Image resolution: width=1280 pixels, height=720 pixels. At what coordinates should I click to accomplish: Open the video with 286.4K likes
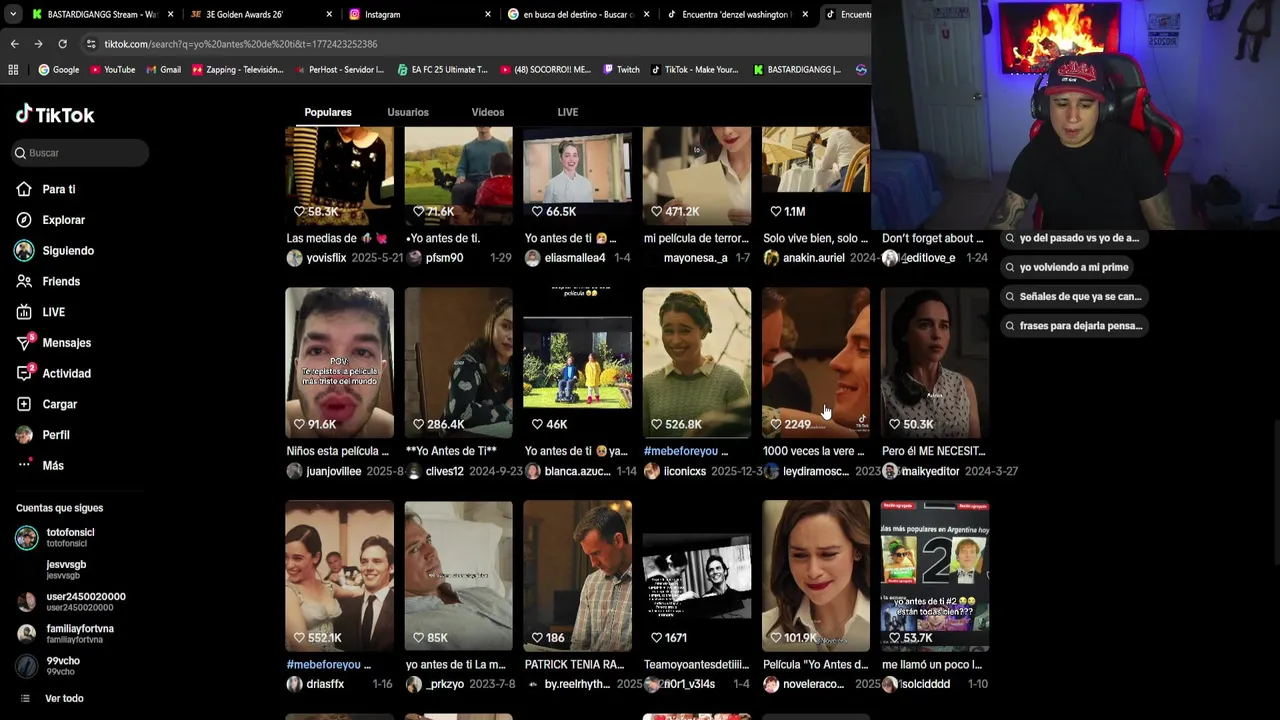click(x=458, y=363)
